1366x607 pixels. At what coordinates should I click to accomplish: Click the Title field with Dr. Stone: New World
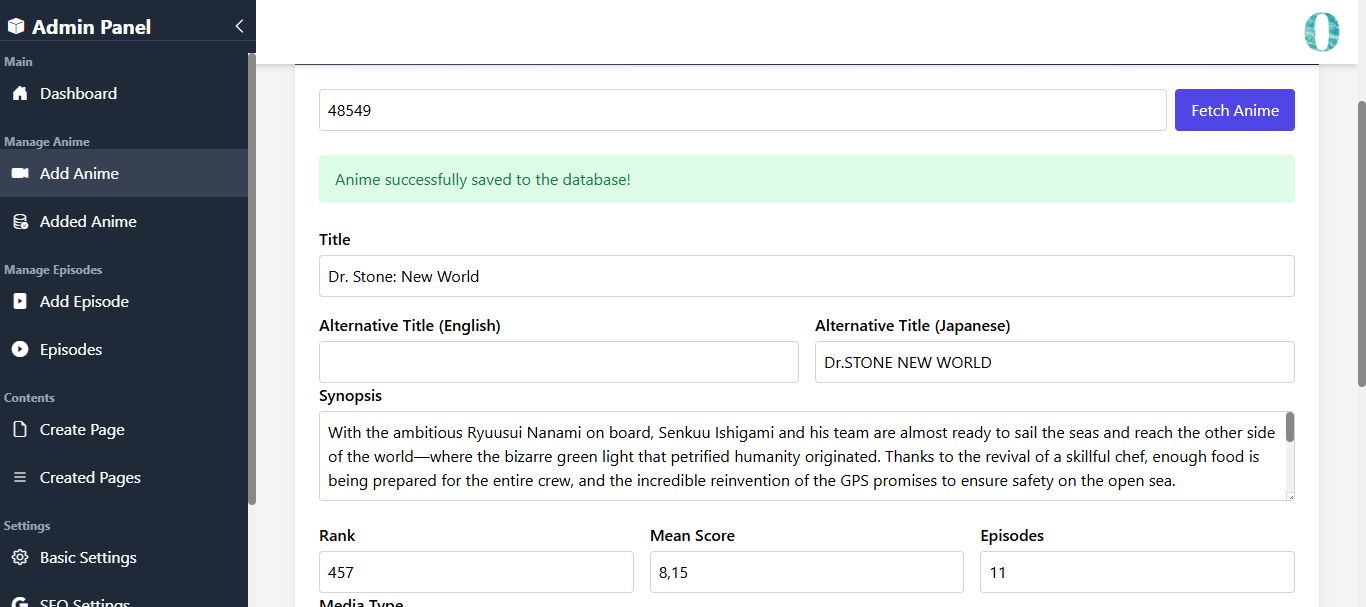pyautogui.click(x=807, y=276)
